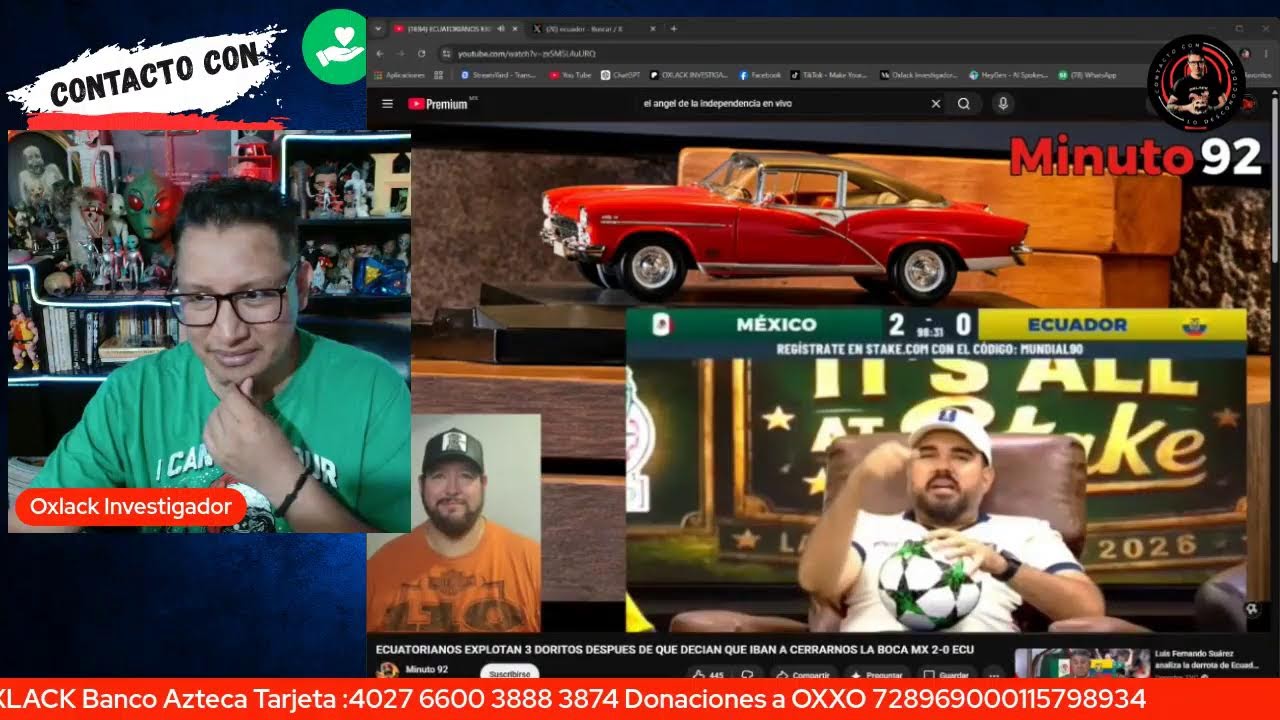Click the Minuto 92 overlay text
The width and height of the screenshot is (1280, 720).
(1135, 156)
